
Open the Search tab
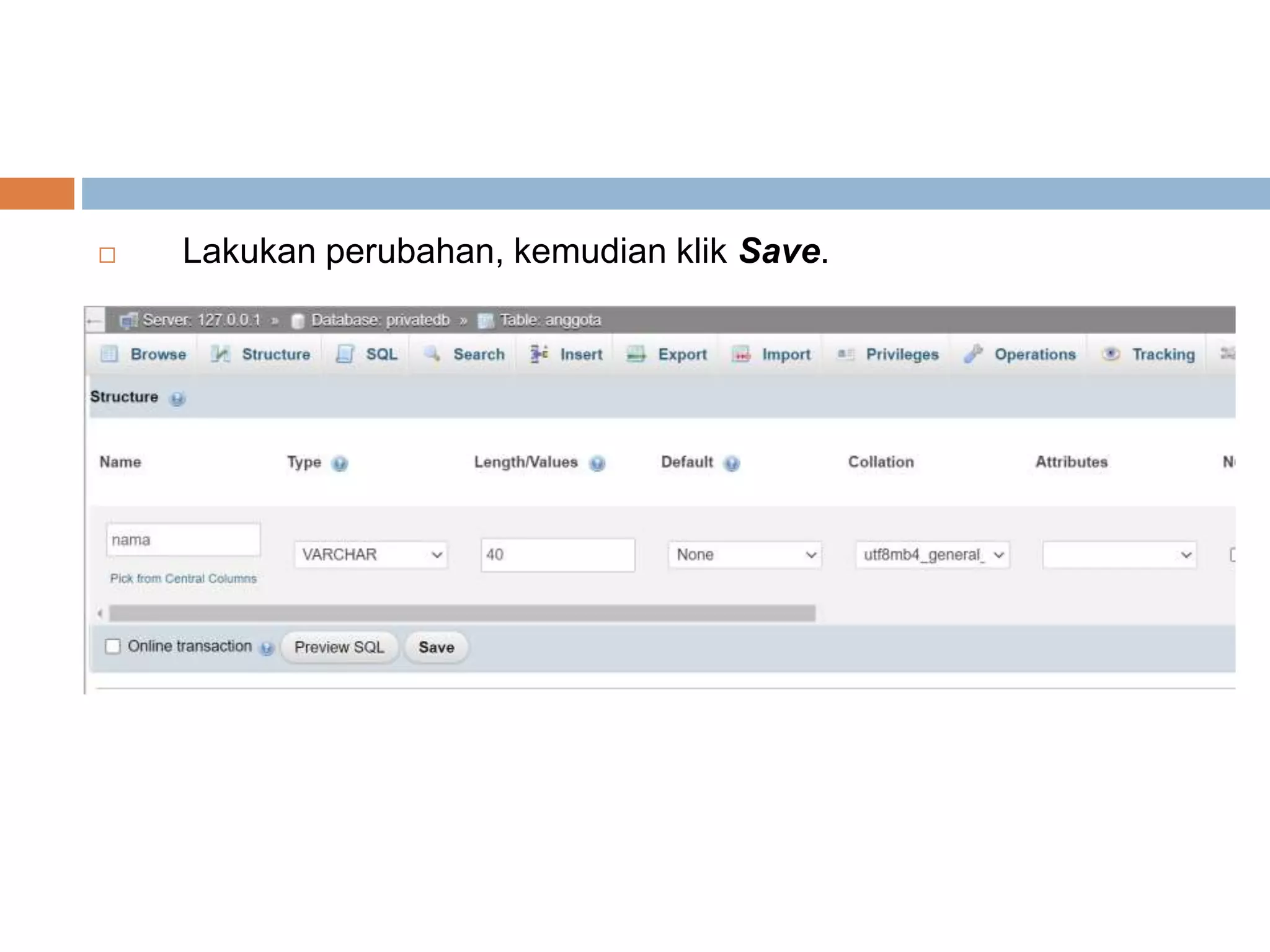tap(464, 355)
